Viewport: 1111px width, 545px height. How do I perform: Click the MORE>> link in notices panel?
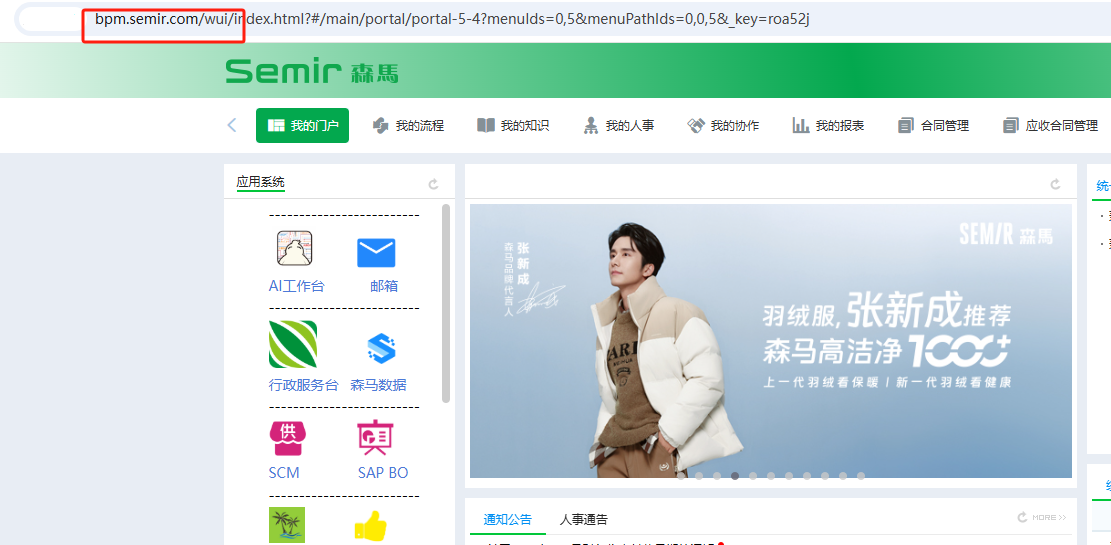[1049, 517]
